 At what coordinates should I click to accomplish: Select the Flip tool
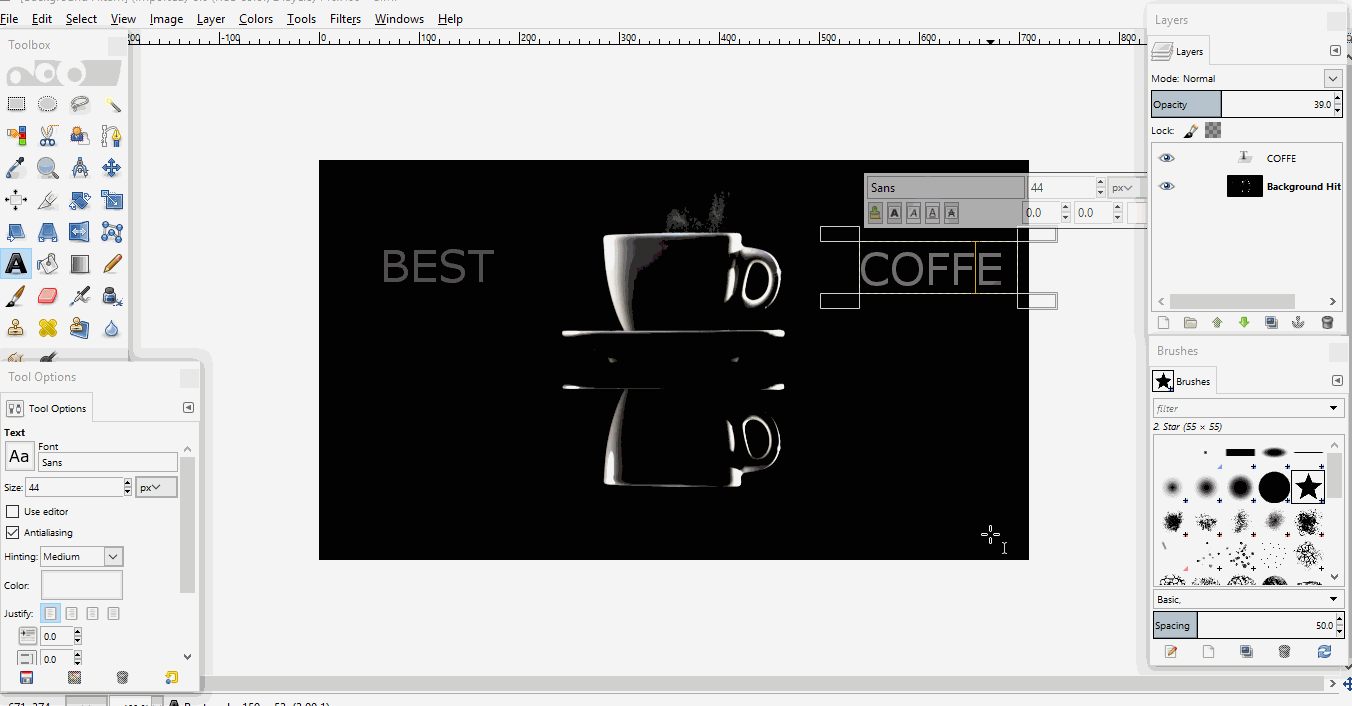[80, 232]
